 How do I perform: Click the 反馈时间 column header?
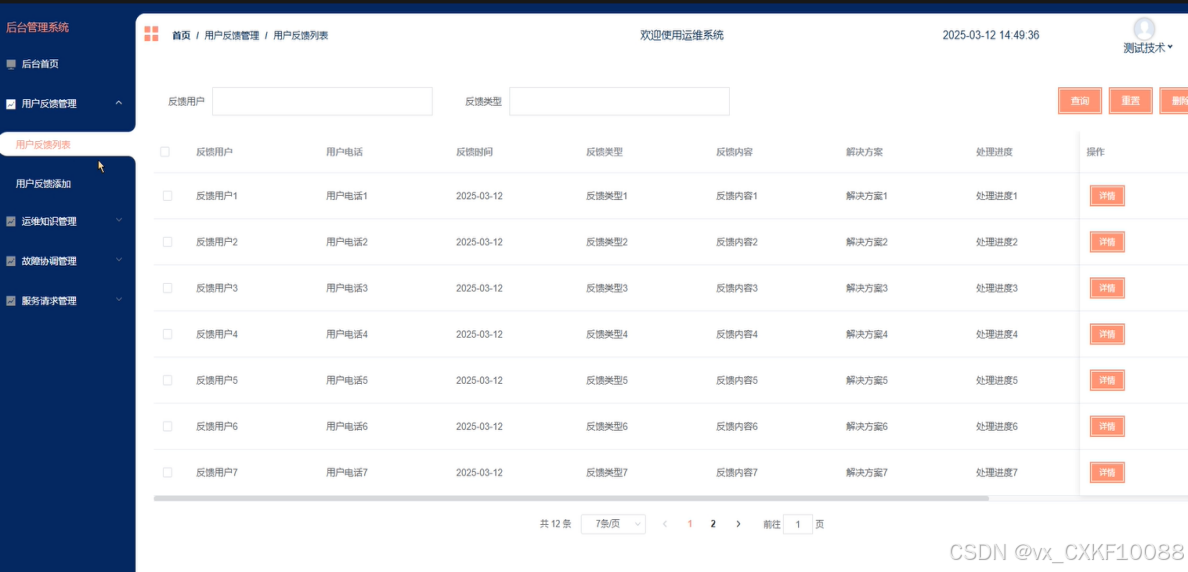pos(474,152)
